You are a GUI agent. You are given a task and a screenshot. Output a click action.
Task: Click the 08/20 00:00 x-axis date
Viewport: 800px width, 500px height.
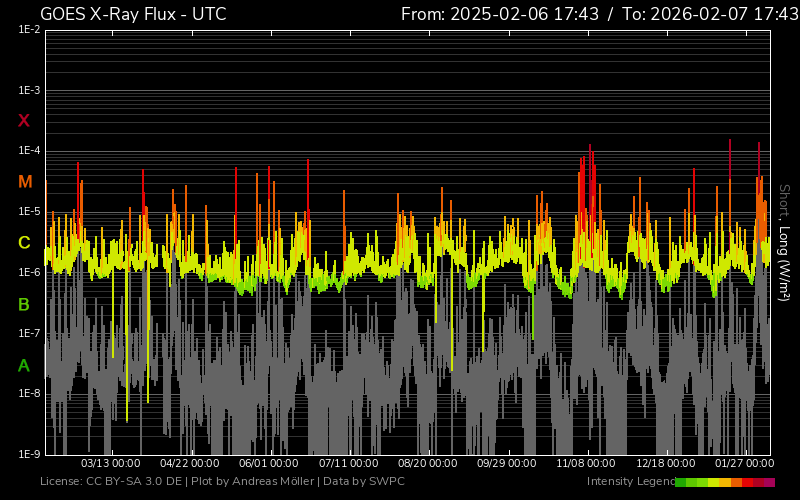(x=427, y=464)
